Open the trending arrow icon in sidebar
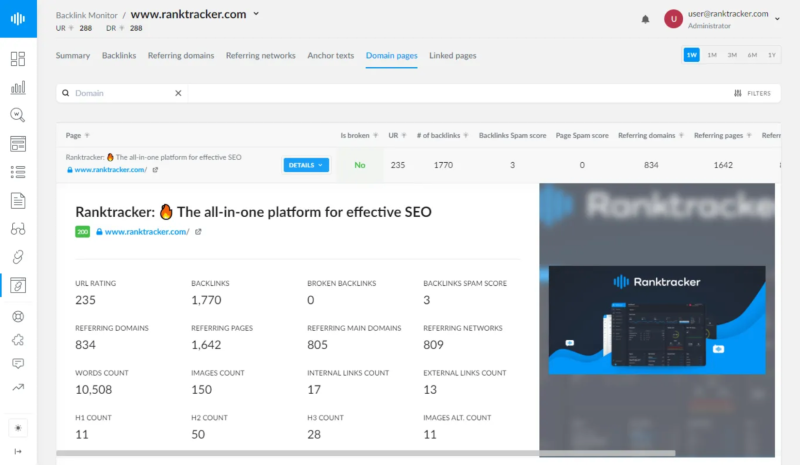Viewport: 800px width, 465px height. 18,387
